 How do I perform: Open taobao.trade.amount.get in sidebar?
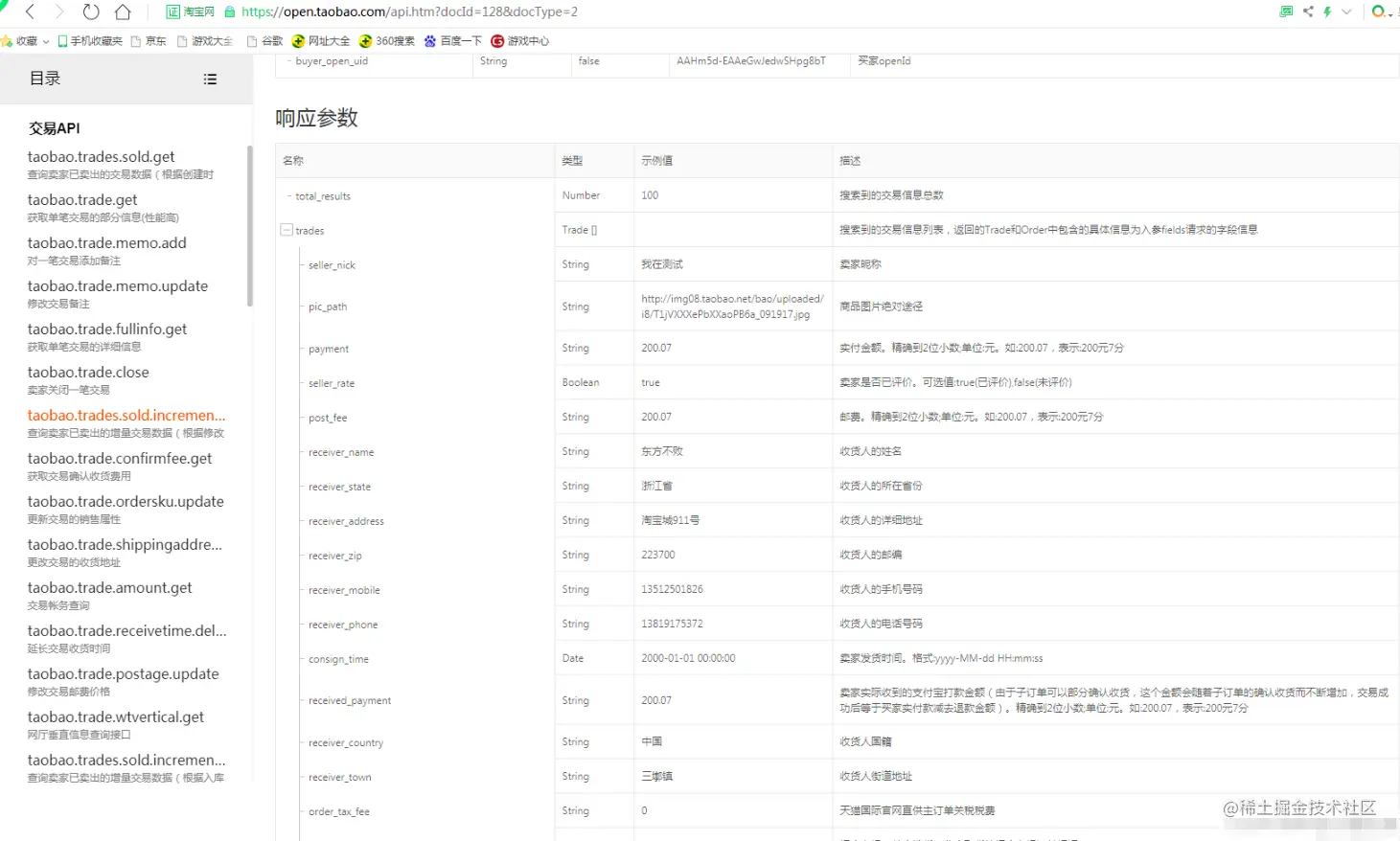pyautogui.click(x=109, y=587)
